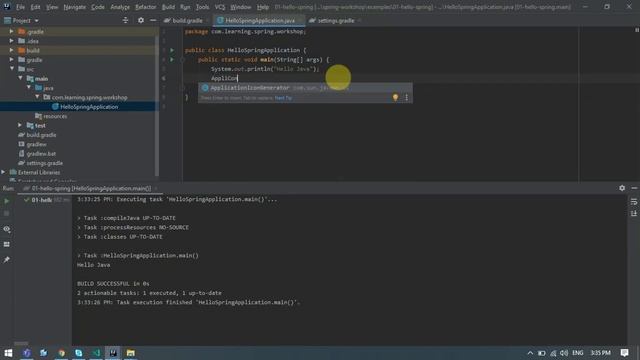Screen dimensions: 640x360
Task: Click the green Rerun button
Action: tap(7, 201)
